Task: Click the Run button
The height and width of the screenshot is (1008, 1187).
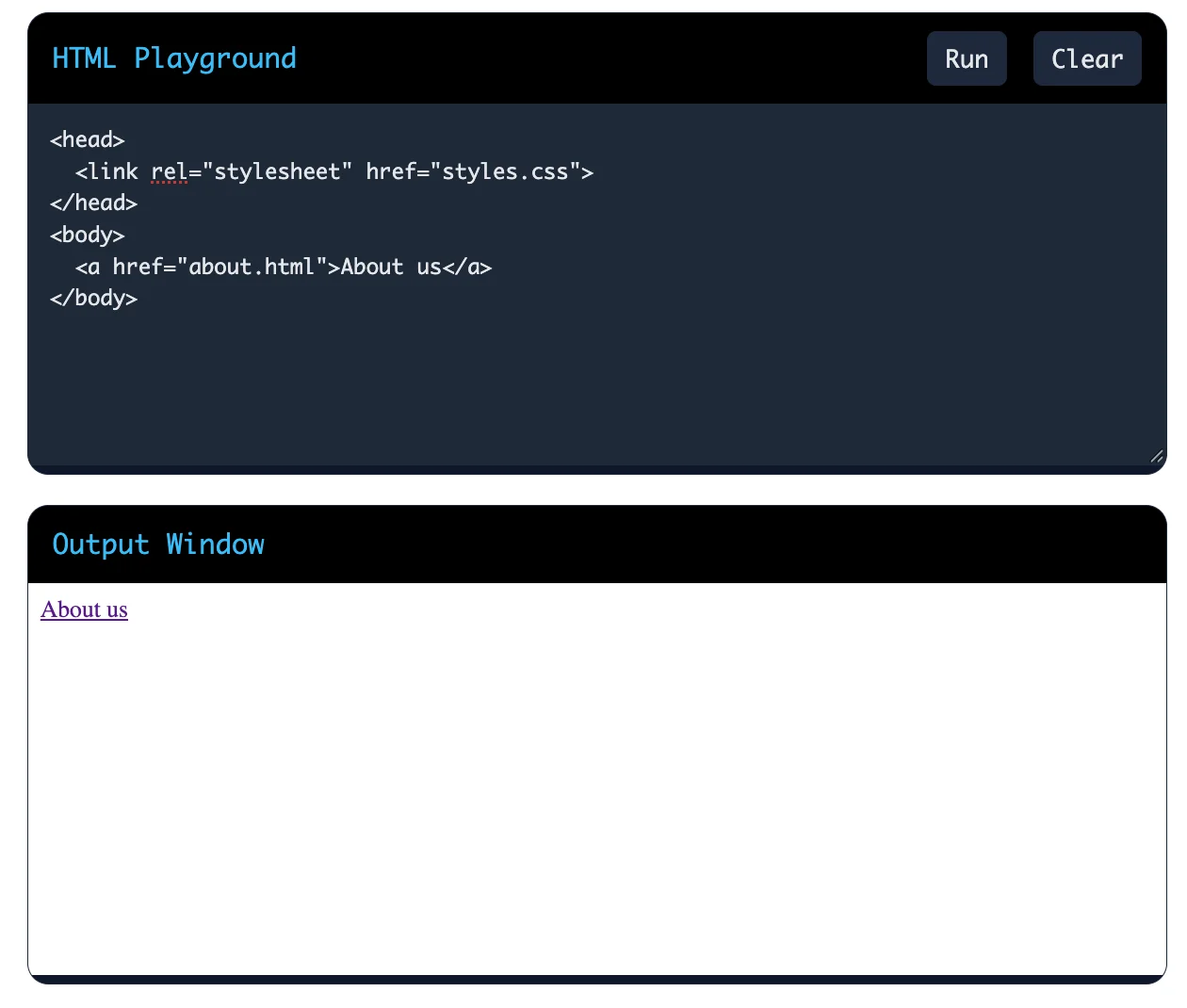Action: [x=967, y=58]
